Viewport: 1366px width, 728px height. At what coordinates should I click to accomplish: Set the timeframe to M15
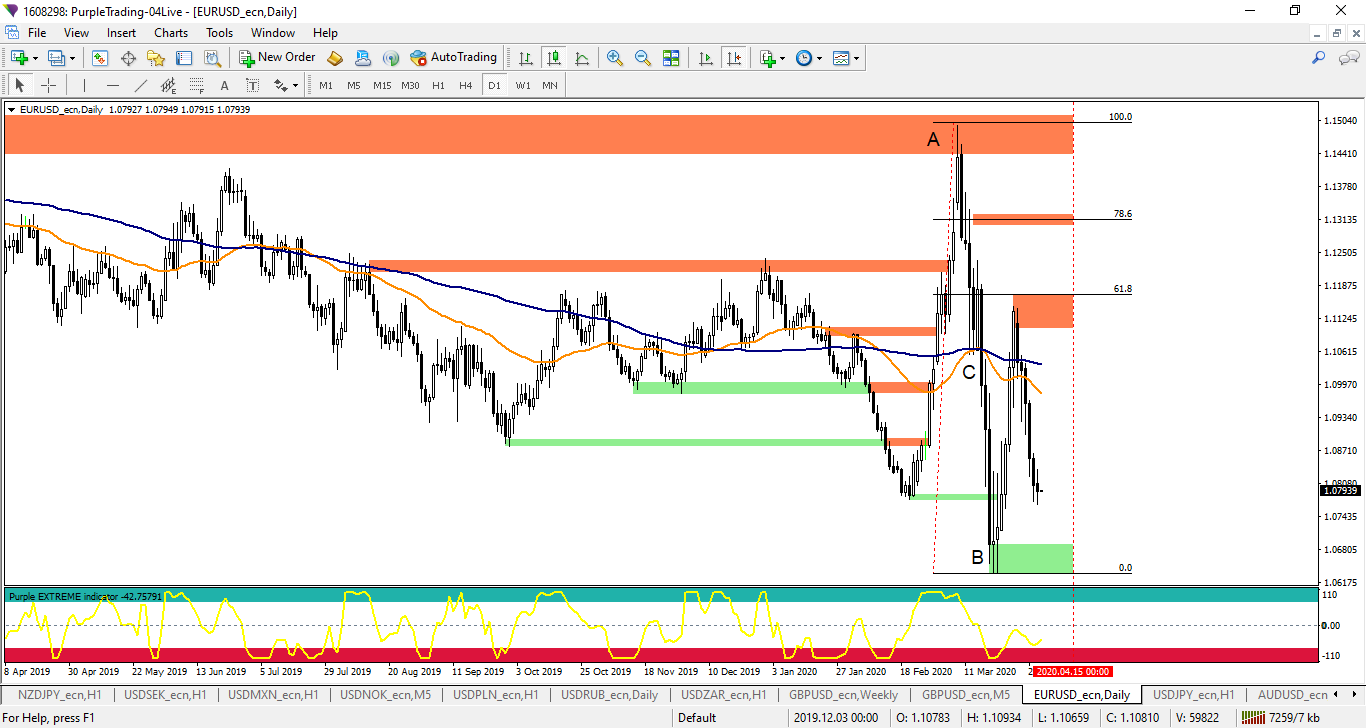click(x=382, y=85)
